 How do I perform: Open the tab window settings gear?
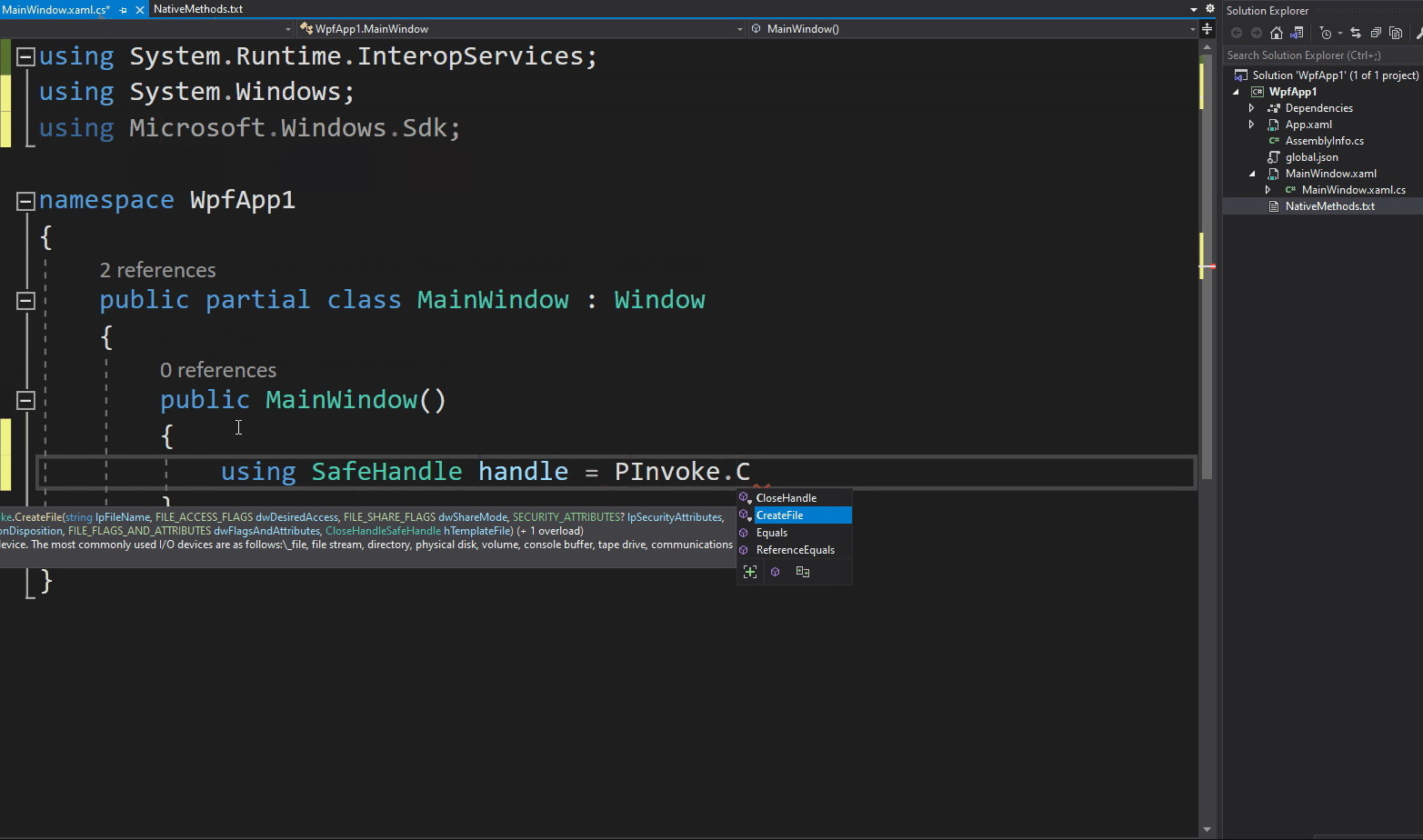(1209, 8)
